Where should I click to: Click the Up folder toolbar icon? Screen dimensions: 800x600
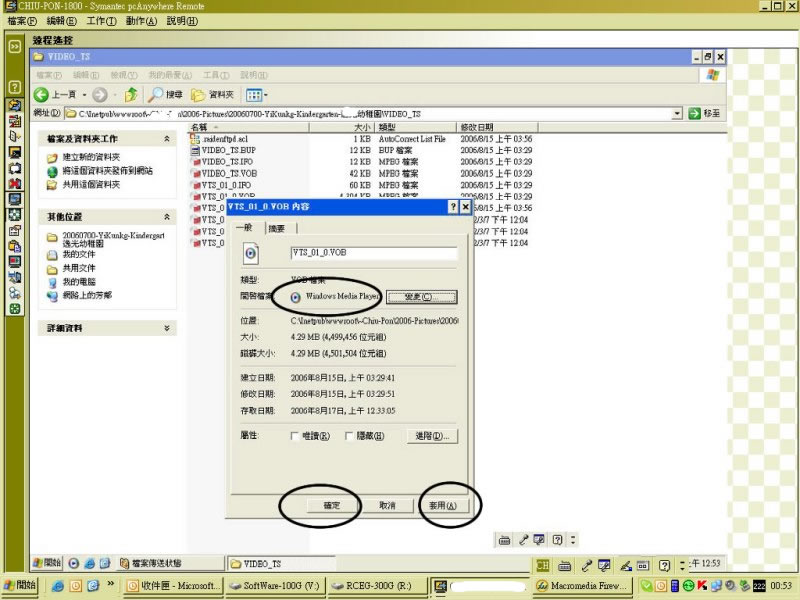click(x=131, y=95)
